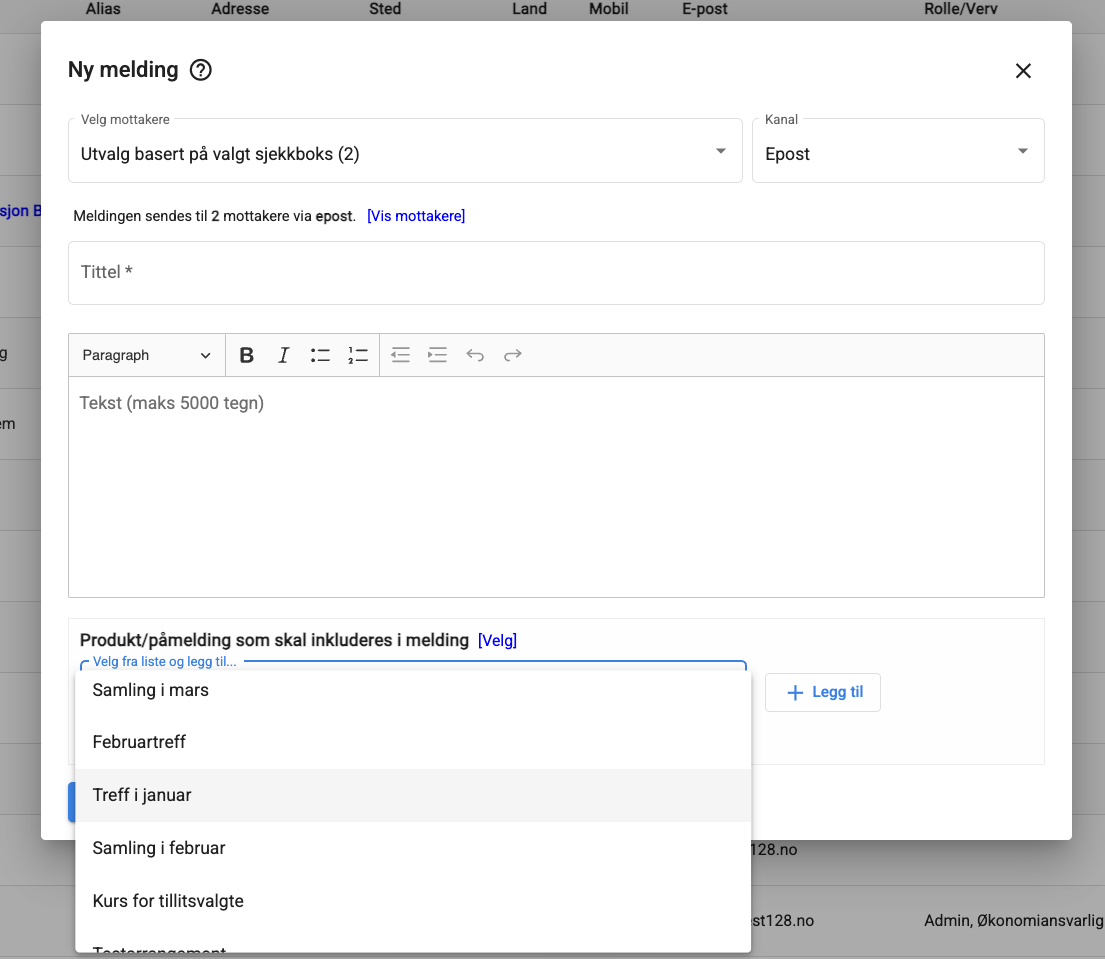Click the Adresse column header behind dialog
This screenshot has width=1105, height=959.
coord(240,9)
